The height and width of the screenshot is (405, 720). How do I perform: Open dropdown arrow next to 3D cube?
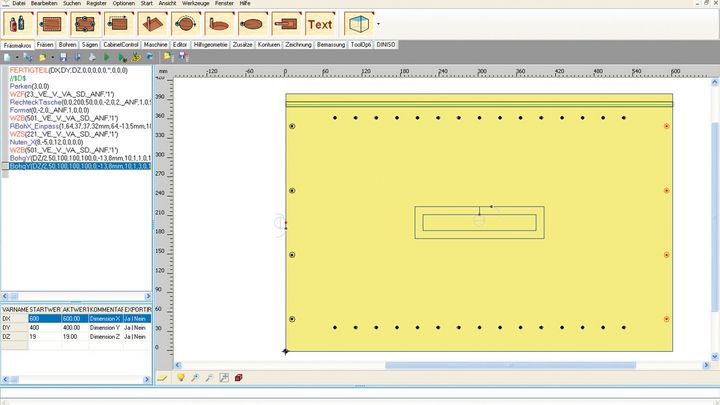click(378, 23)
